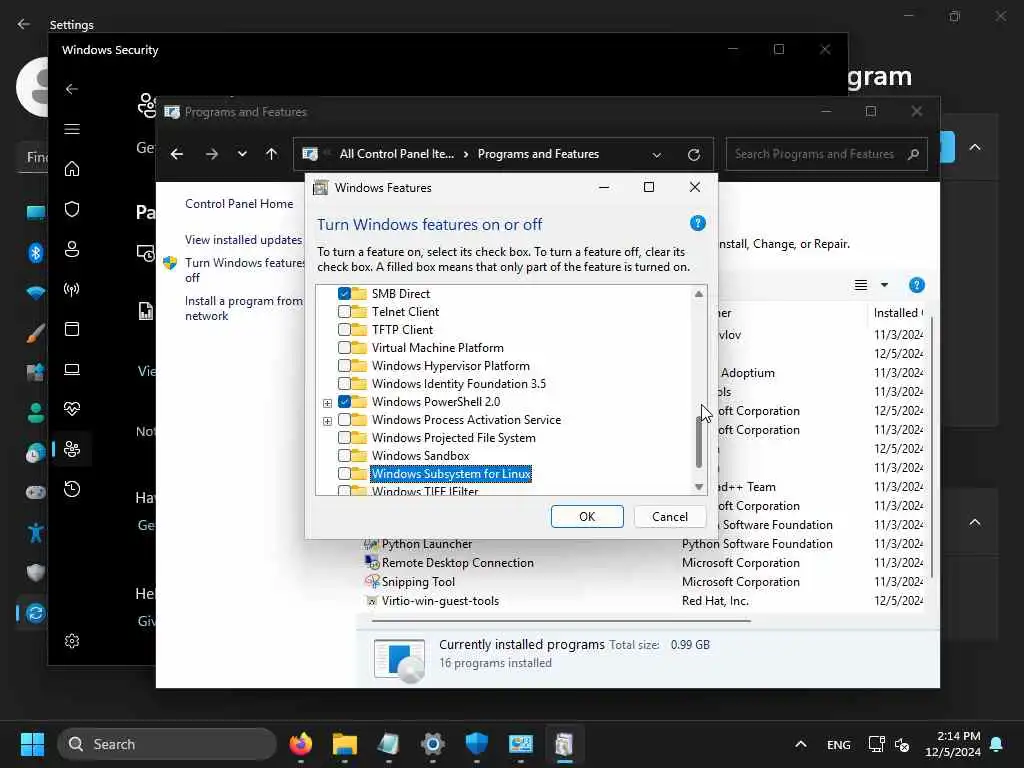The height and width of the screenshot is (768, 1024).
Task: Open the notifications bell
Action: click(997, 744)
